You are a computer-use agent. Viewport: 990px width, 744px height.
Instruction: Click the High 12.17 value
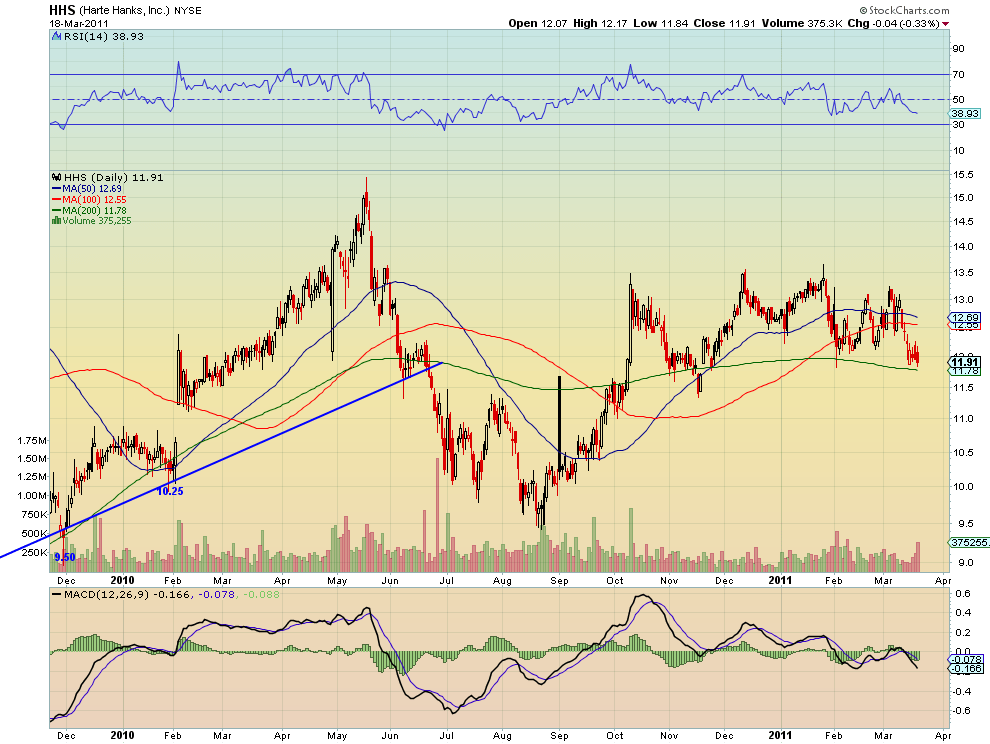pyautogui.click(x=600, y=23)
